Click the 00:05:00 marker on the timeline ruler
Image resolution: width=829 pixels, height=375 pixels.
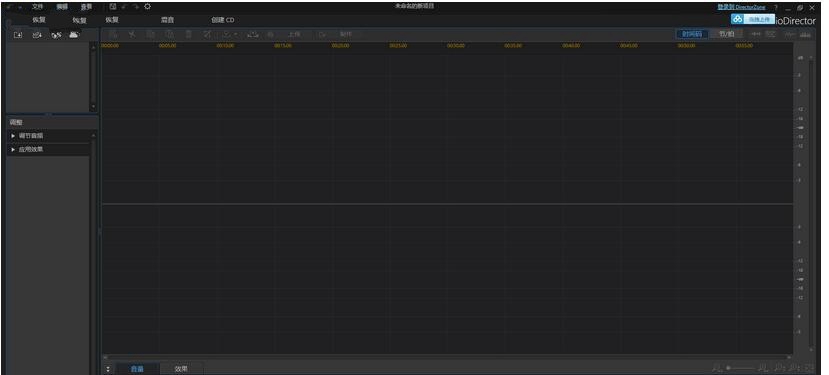(x=168, y=46)
